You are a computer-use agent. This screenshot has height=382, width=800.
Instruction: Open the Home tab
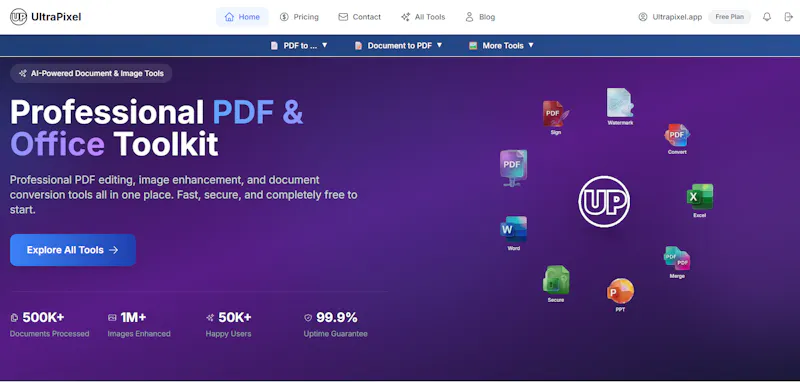(242, 17)
